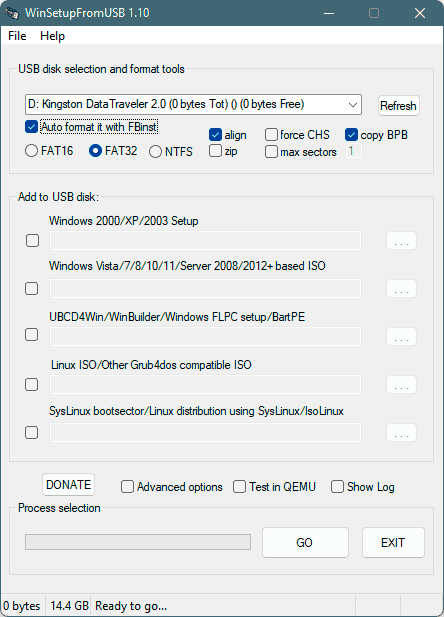Click browse button for Linux ISO/Grub4dos entry
This screenshot has width=444, height=617.
(x=401, y=384)
